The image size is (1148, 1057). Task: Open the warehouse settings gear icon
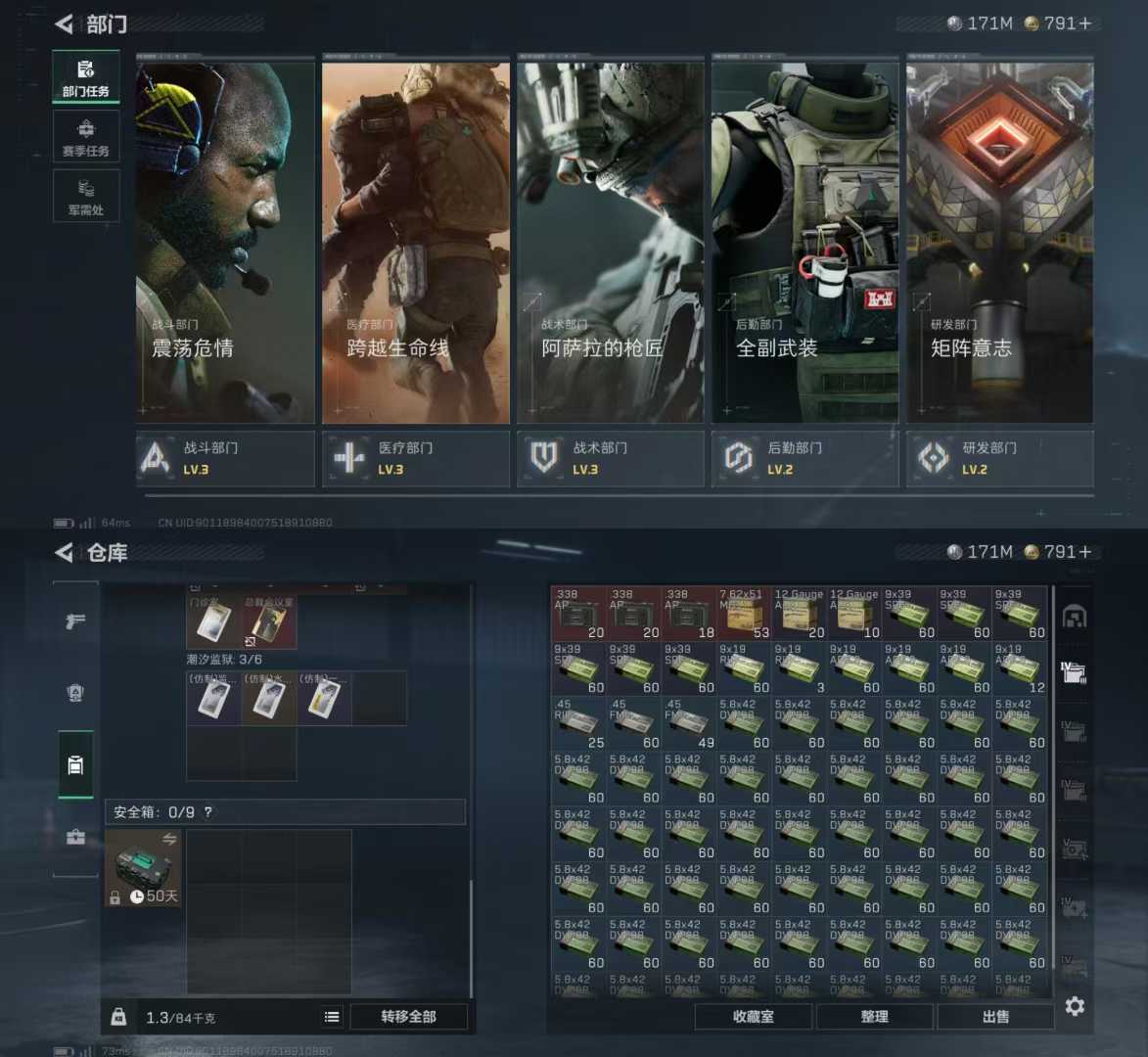point(1075,1006)
